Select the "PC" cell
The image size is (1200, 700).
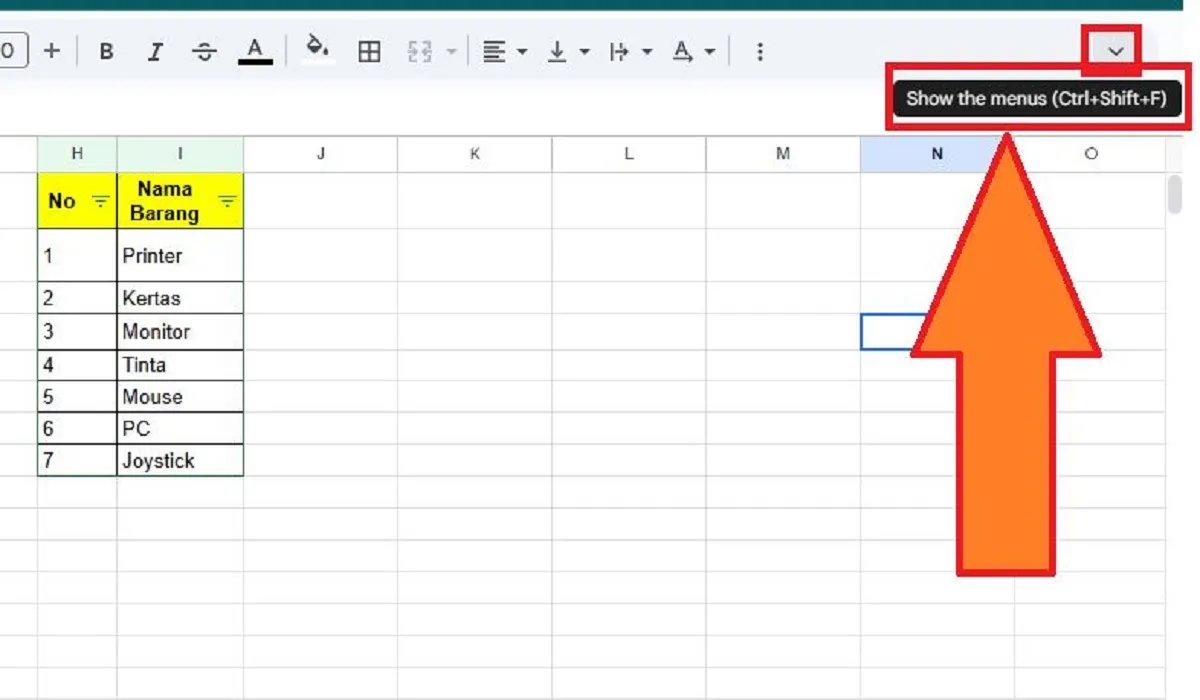180,429
